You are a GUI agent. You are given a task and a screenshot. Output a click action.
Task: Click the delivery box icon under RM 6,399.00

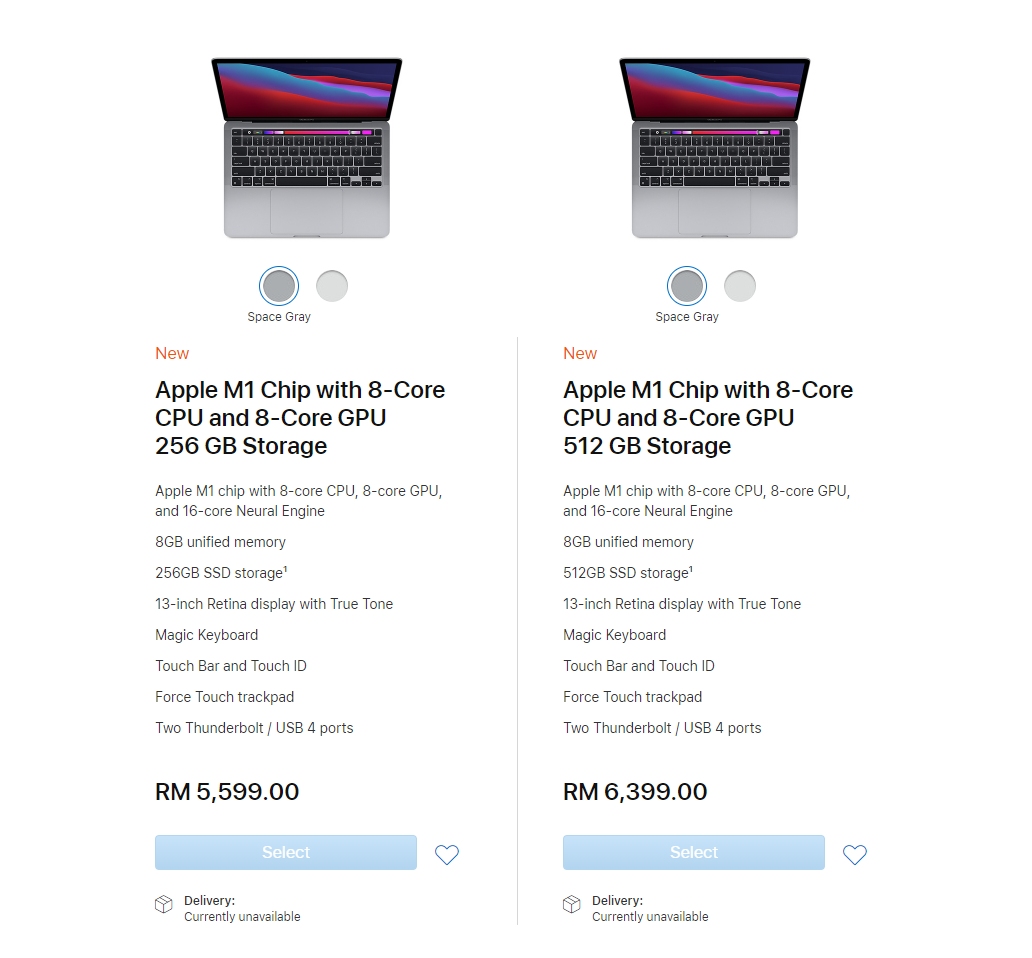572,904
